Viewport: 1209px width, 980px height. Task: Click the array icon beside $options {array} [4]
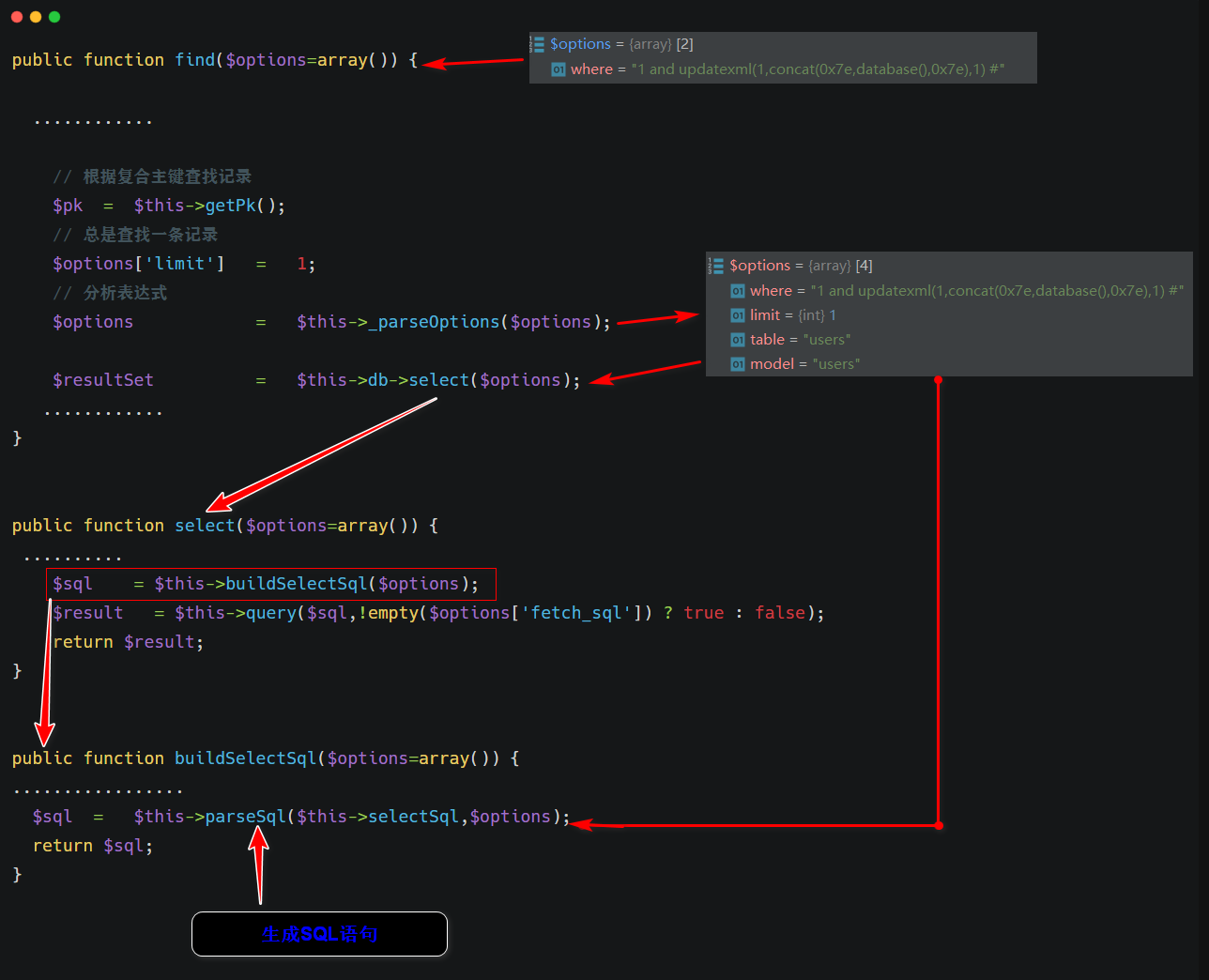(x=716, y=266)
